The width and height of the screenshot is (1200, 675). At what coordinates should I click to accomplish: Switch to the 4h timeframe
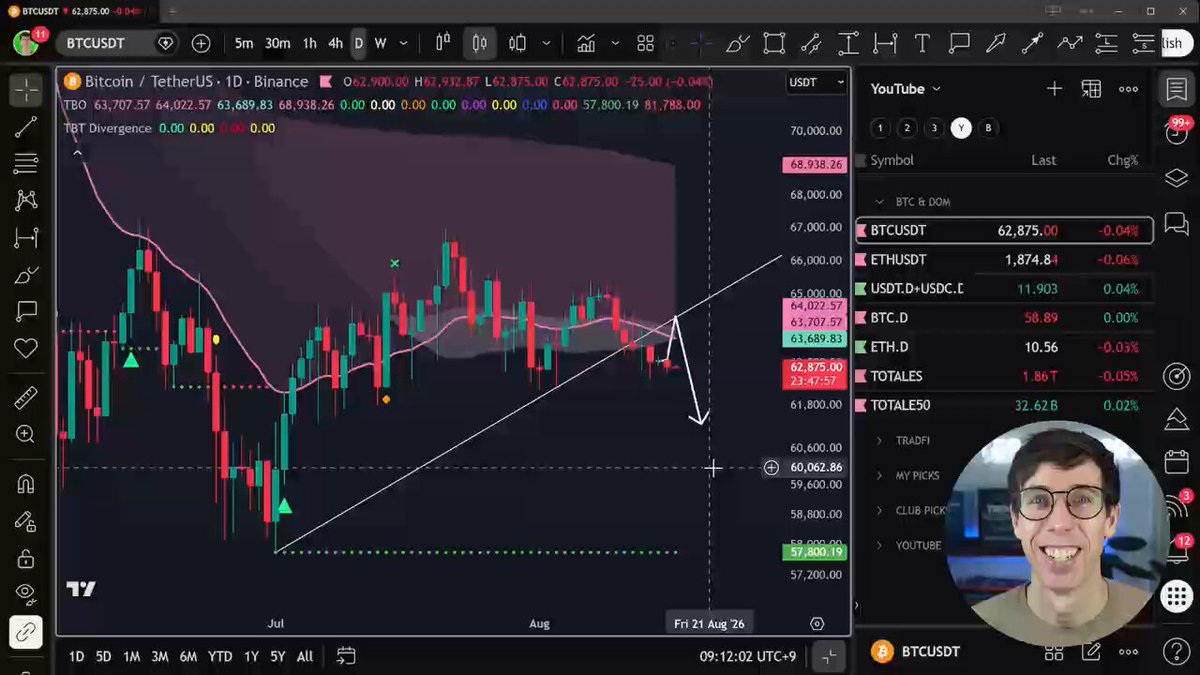(x=335, y=43)
